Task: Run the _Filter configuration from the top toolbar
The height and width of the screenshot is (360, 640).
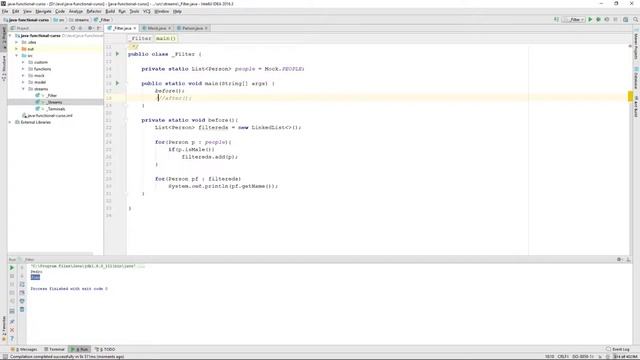Action: [x=590, y=20]
